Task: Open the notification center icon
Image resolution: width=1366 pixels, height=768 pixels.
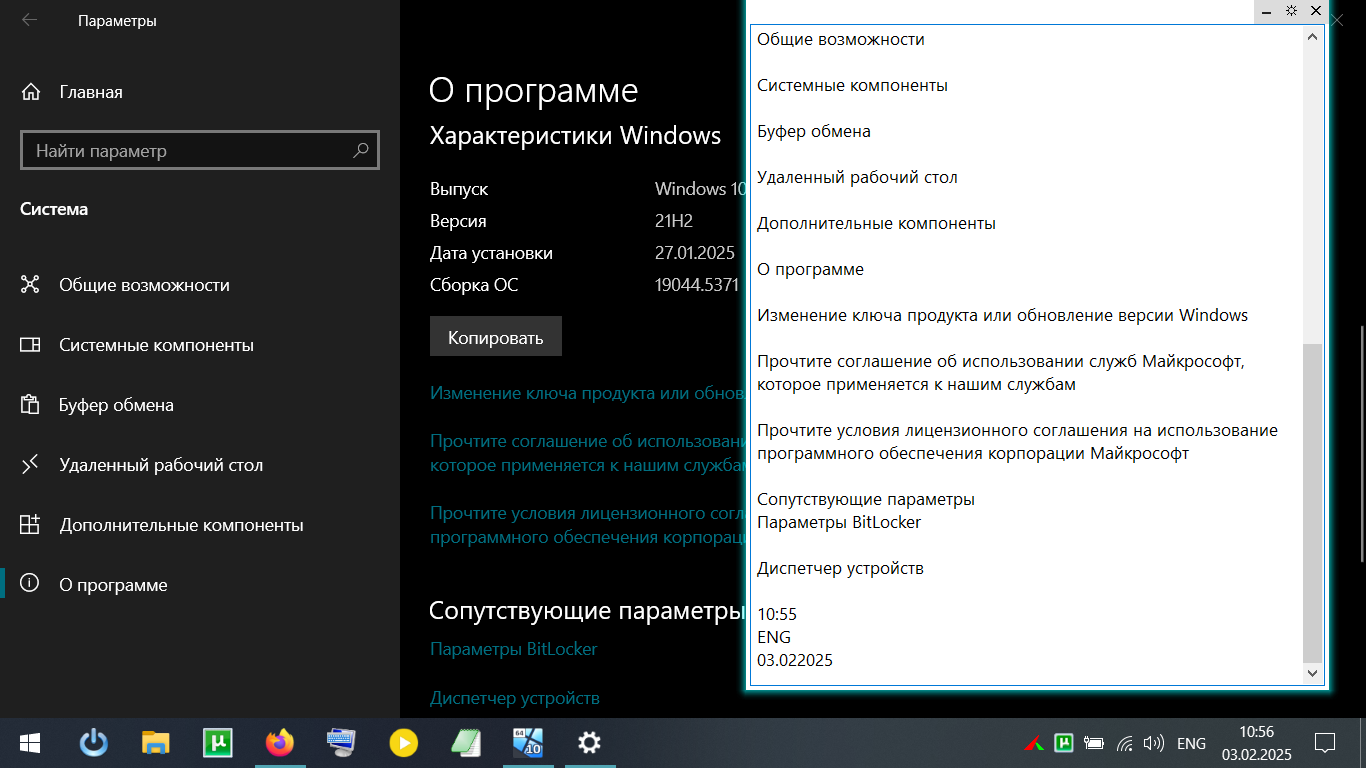Action: tap(1325, 743)
